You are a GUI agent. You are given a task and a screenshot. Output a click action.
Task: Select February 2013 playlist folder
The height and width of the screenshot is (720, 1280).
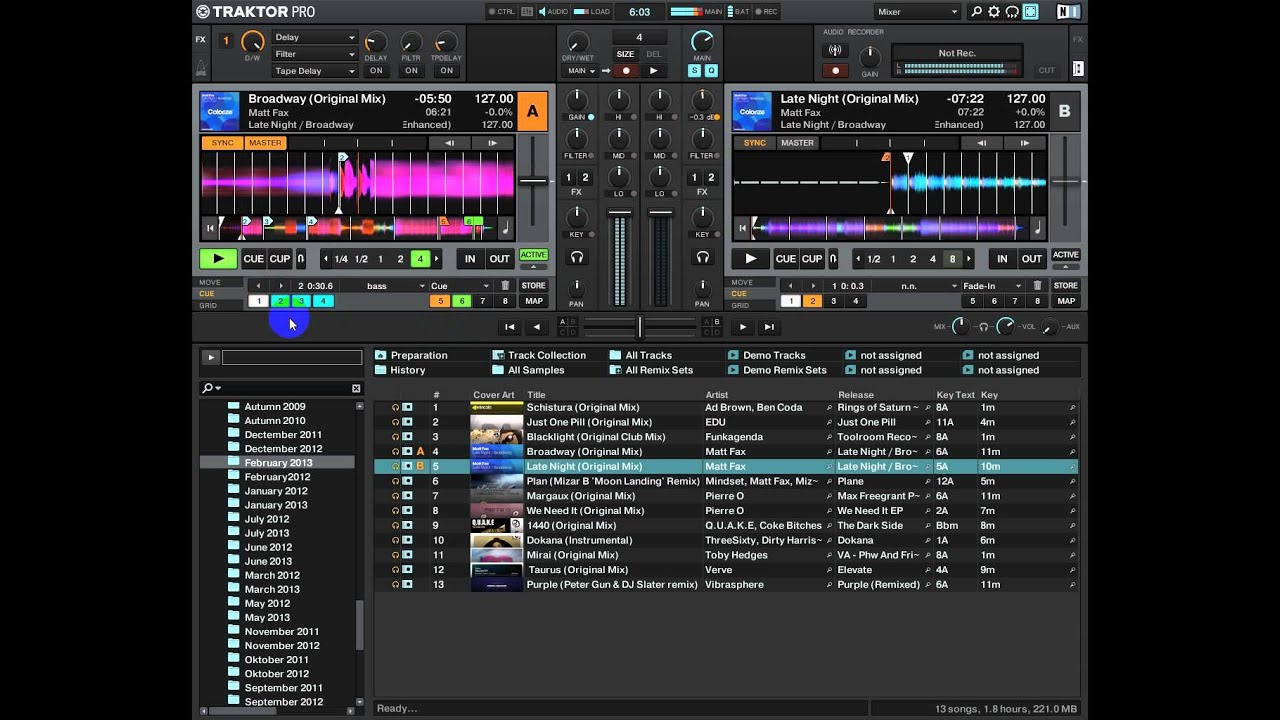click(x=278, y=463)
